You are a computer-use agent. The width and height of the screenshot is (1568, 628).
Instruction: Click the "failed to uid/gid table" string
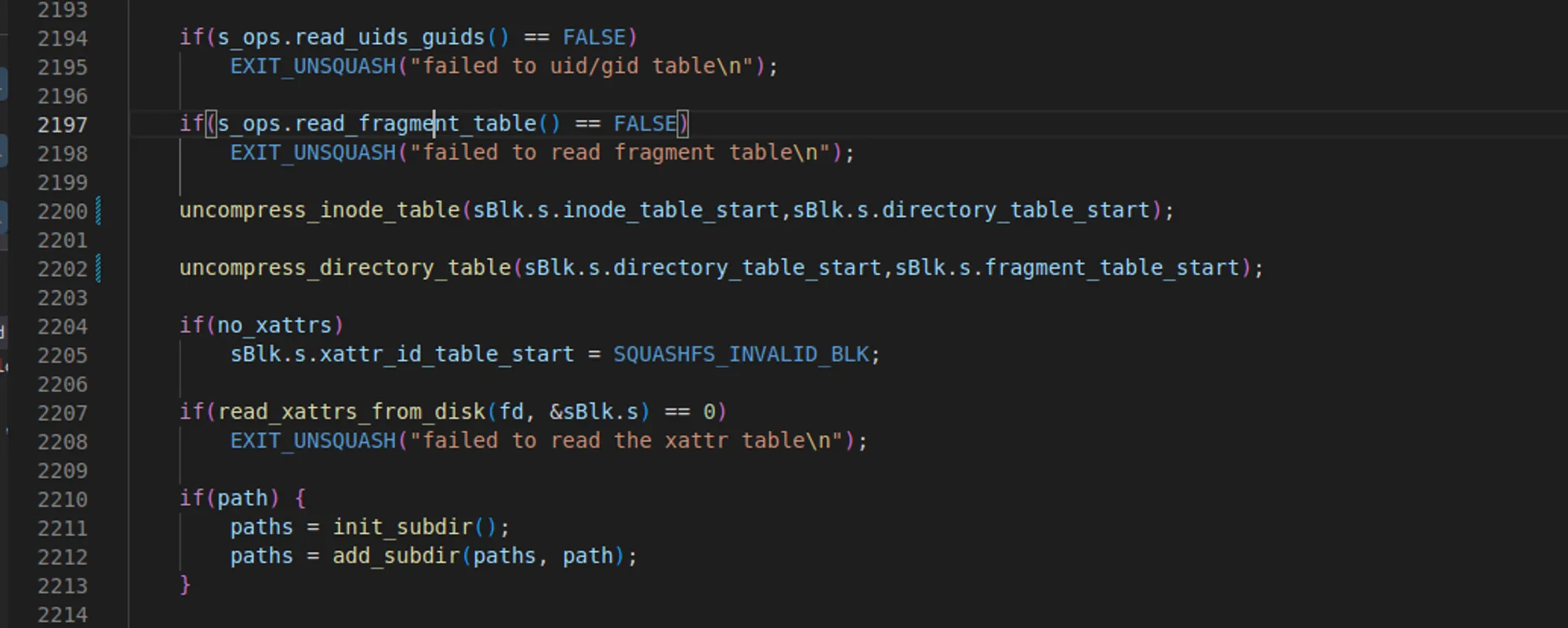pos(581,67)
